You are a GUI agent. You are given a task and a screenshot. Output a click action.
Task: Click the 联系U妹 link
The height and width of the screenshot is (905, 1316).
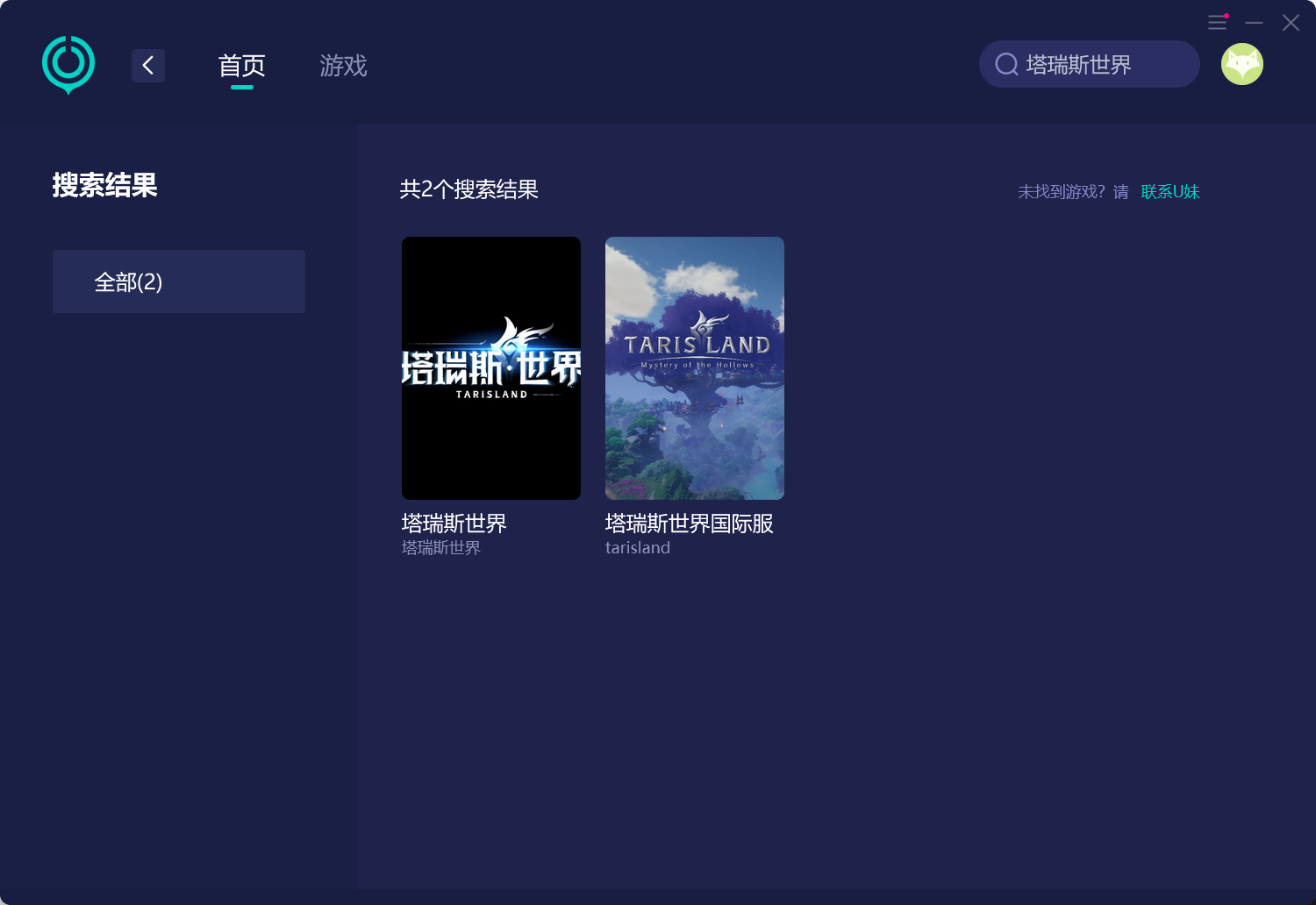[x=1170, y=191]
